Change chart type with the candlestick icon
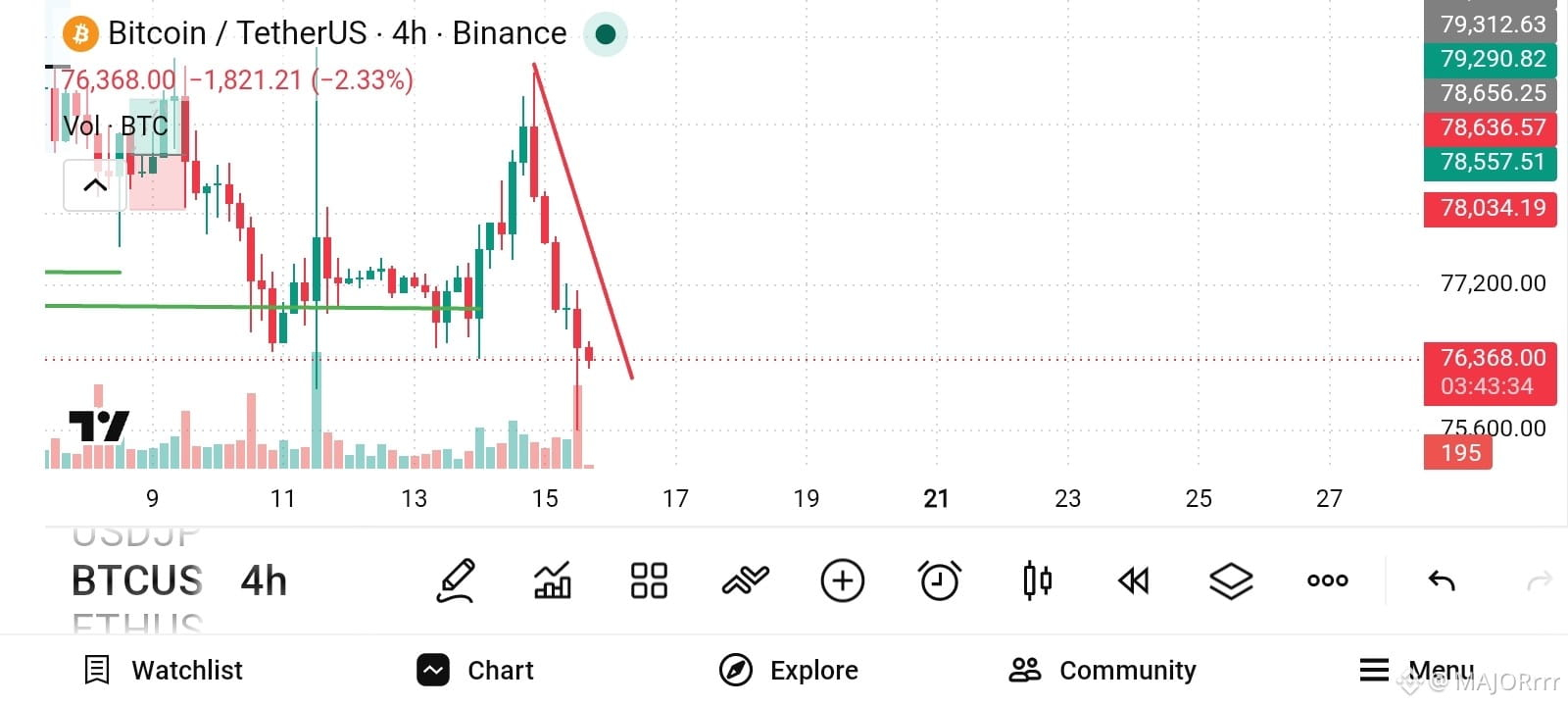Screen dimensions: 1568x706 coord(1037,580)
